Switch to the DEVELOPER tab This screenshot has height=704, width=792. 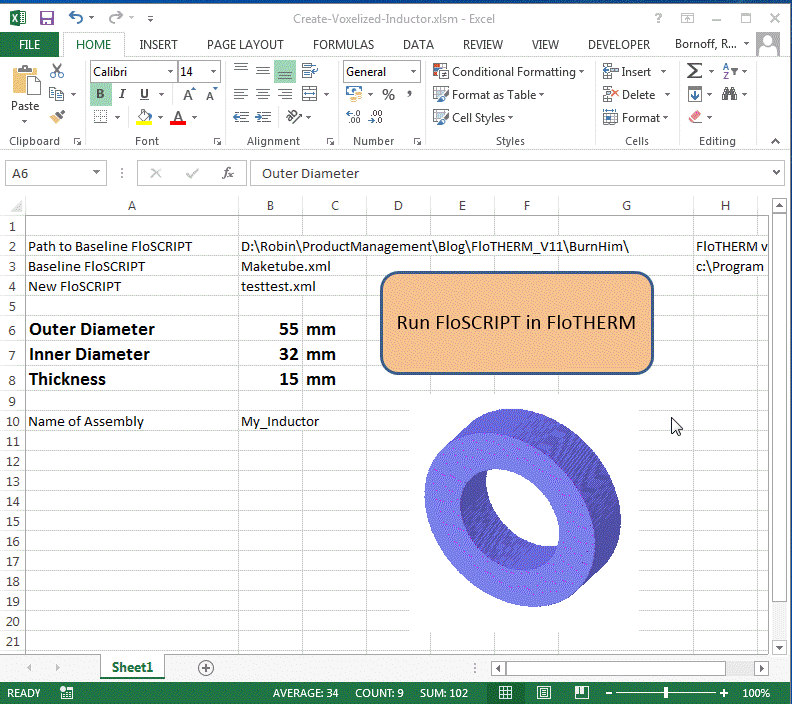pos(619,44)
